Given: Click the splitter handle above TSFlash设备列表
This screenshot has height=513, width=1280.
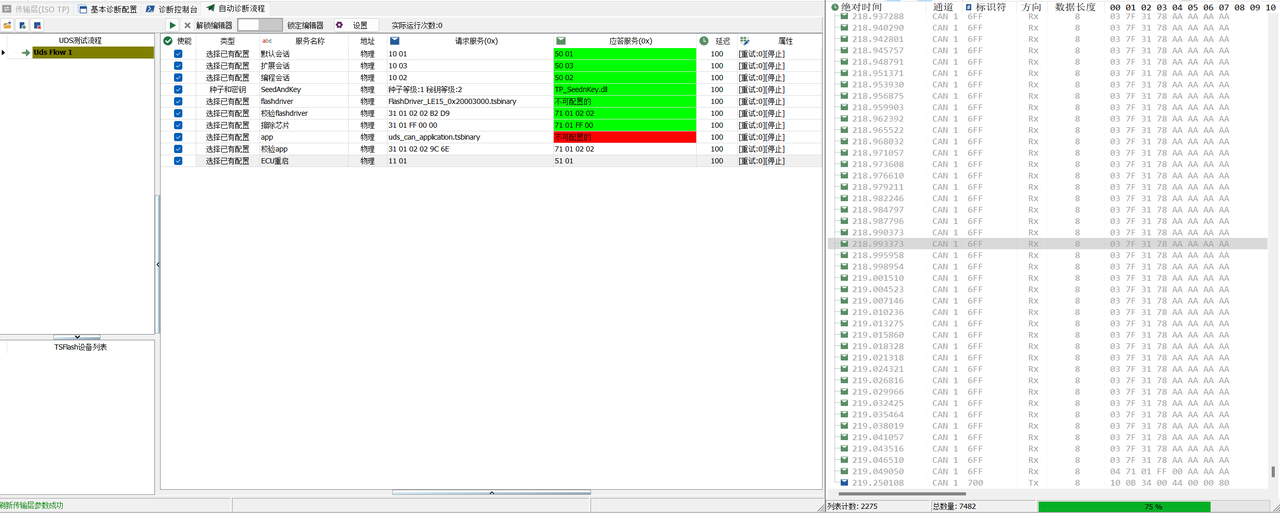Looking at the screenshot, I should click(x=76, y=337).
